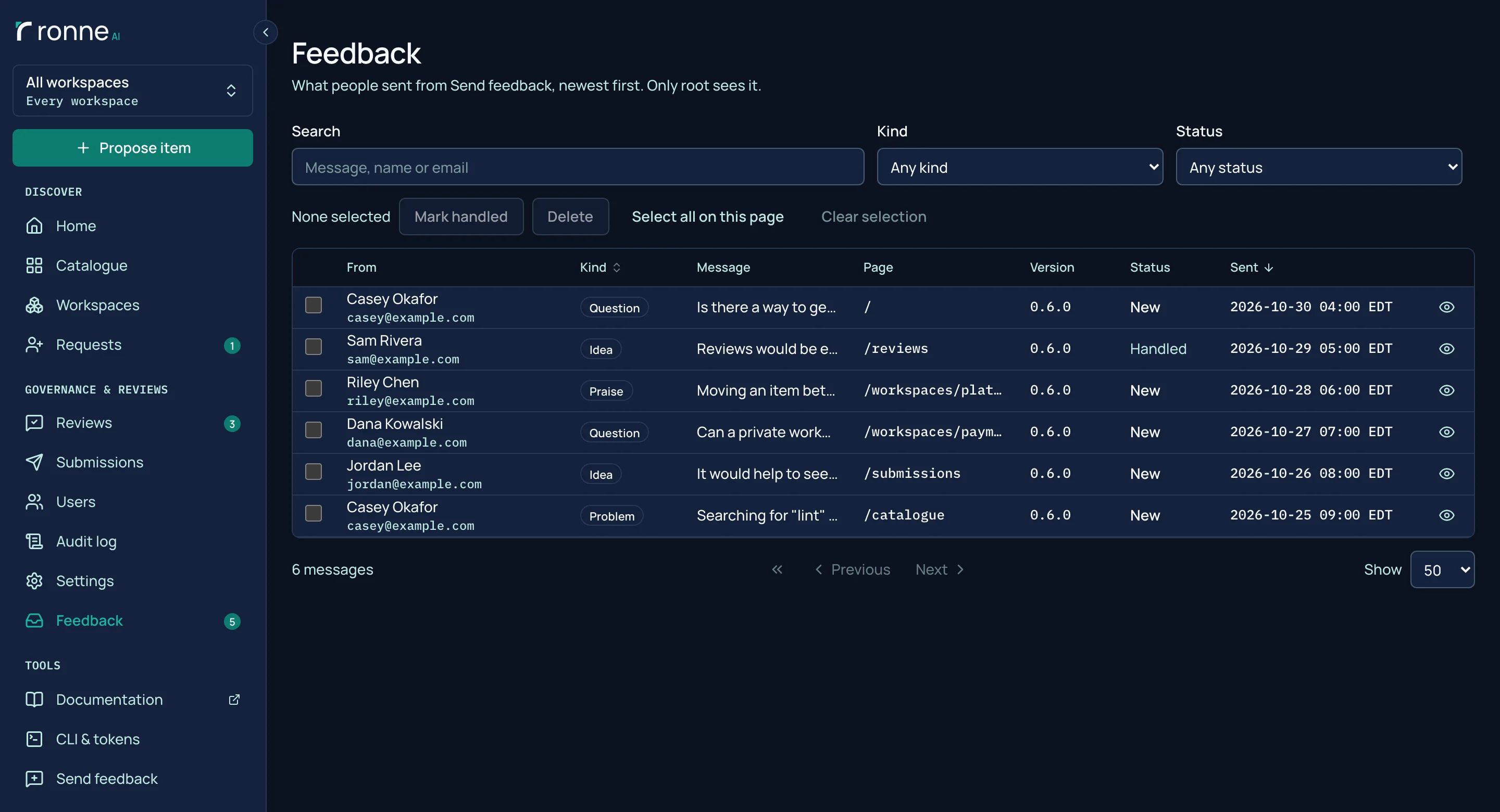The width and height of the screenshot is (1500, 812).
Task: Go to the Previous page
Action: tap(853, 569)
